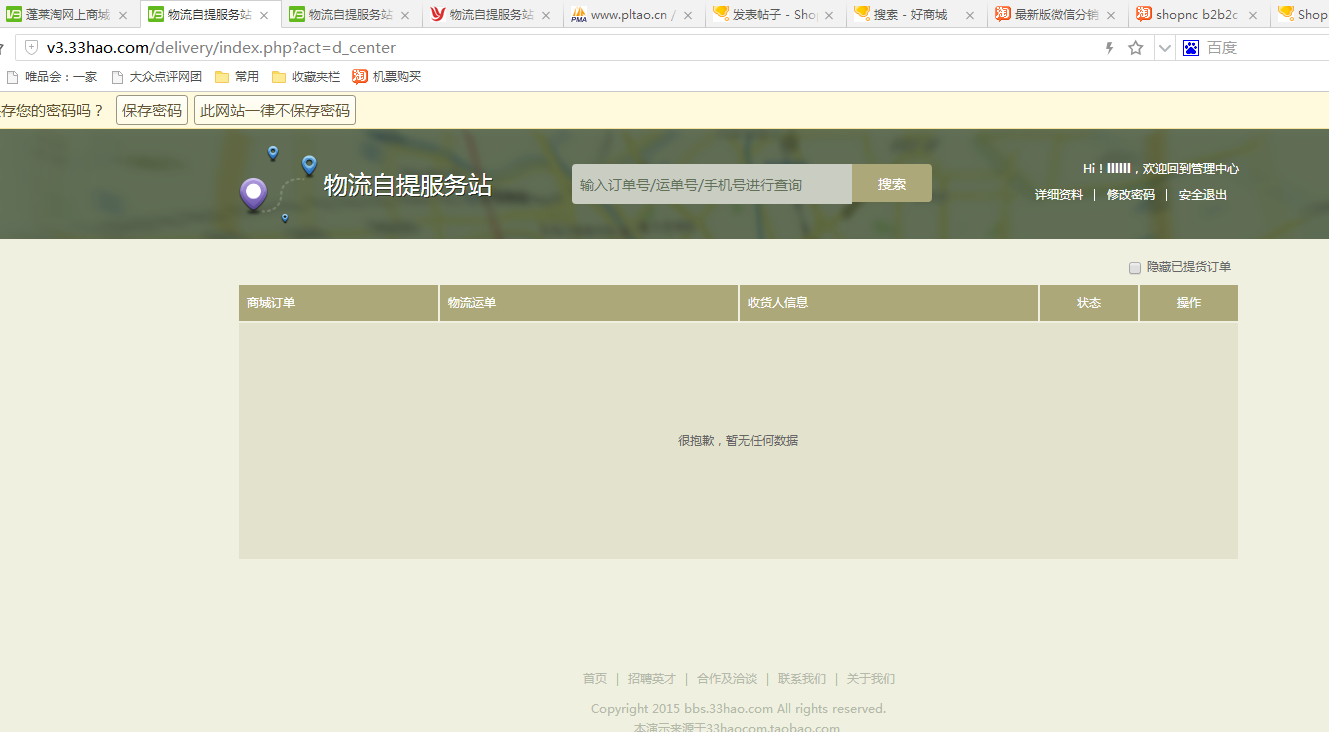
Task: Click the lightning speed-mode icon
Action: [1109, 48]
